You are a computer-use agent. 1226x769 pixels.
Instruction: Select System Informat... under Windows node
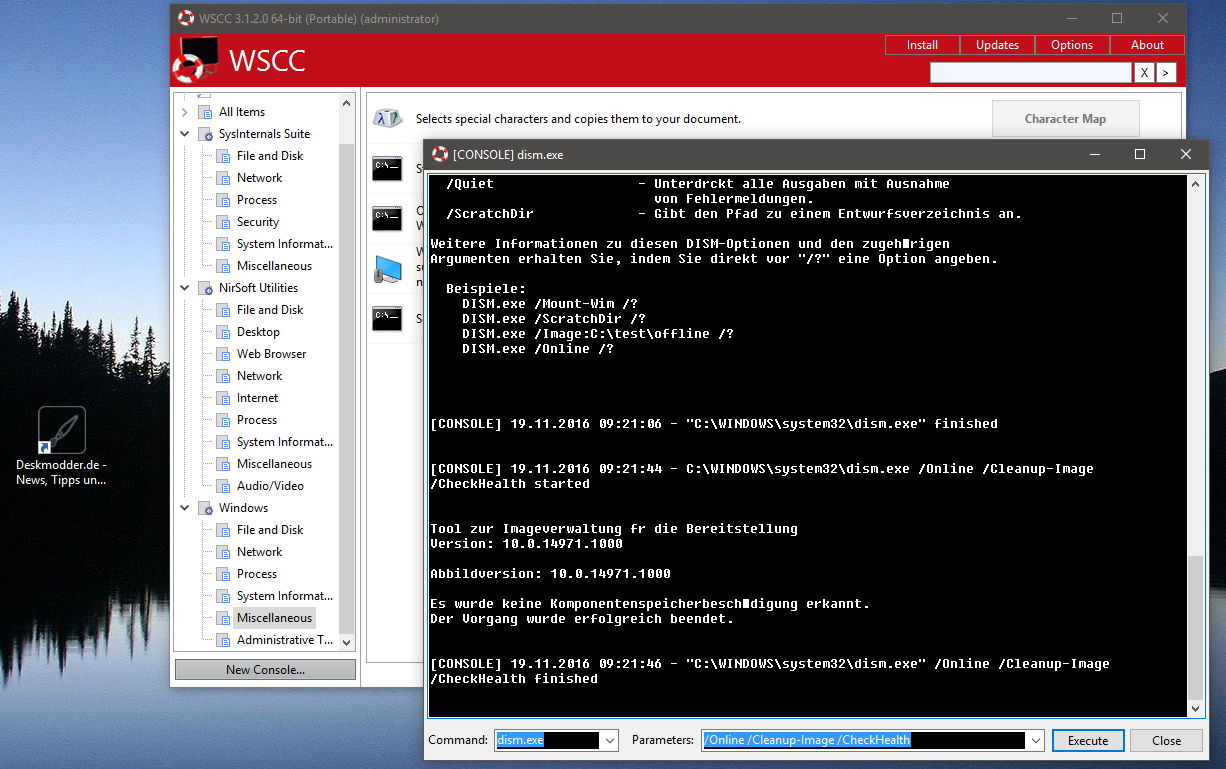[x=285, y=596]
